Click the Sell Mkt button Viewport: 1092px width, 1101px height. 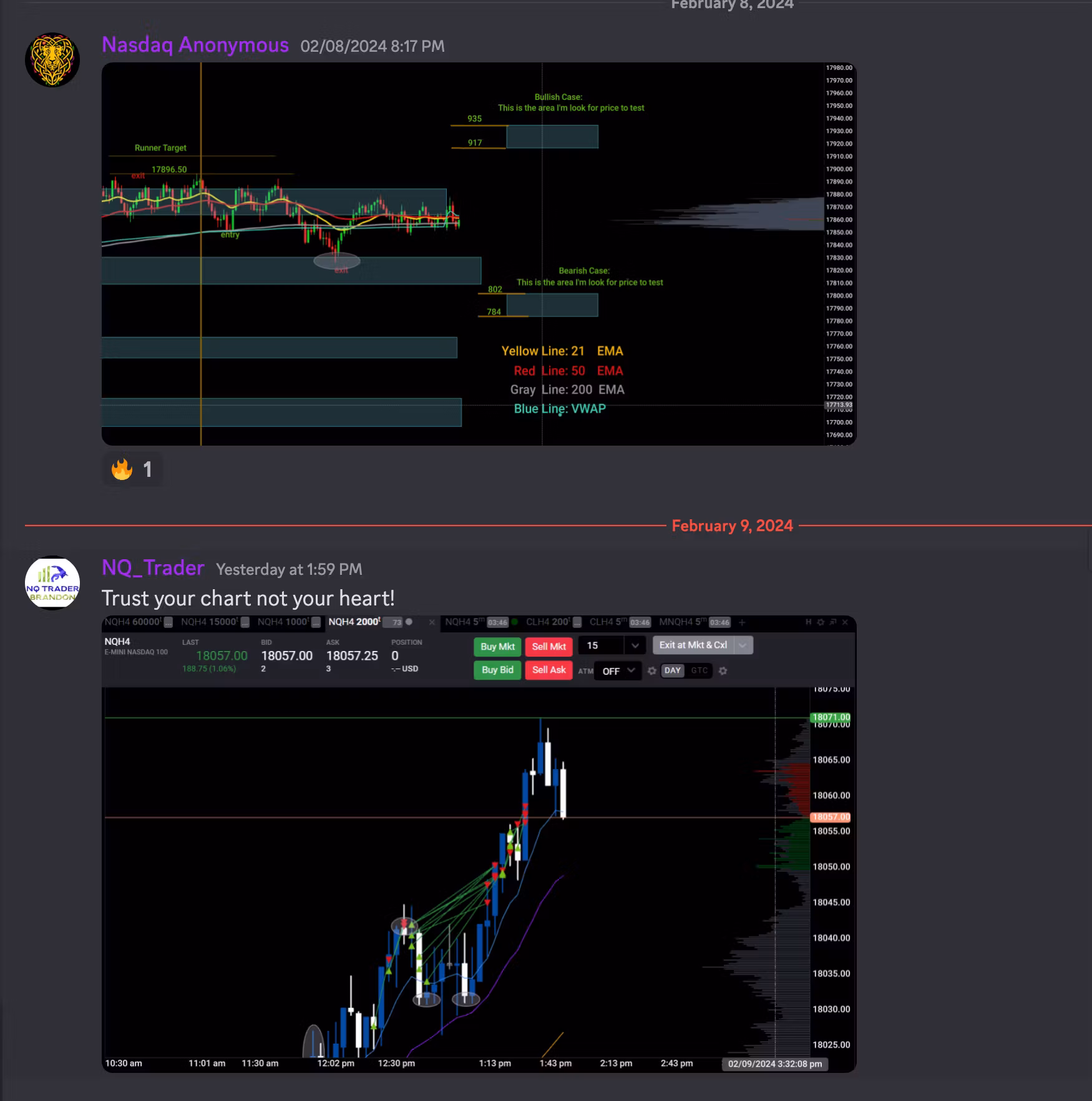[548, 647]
